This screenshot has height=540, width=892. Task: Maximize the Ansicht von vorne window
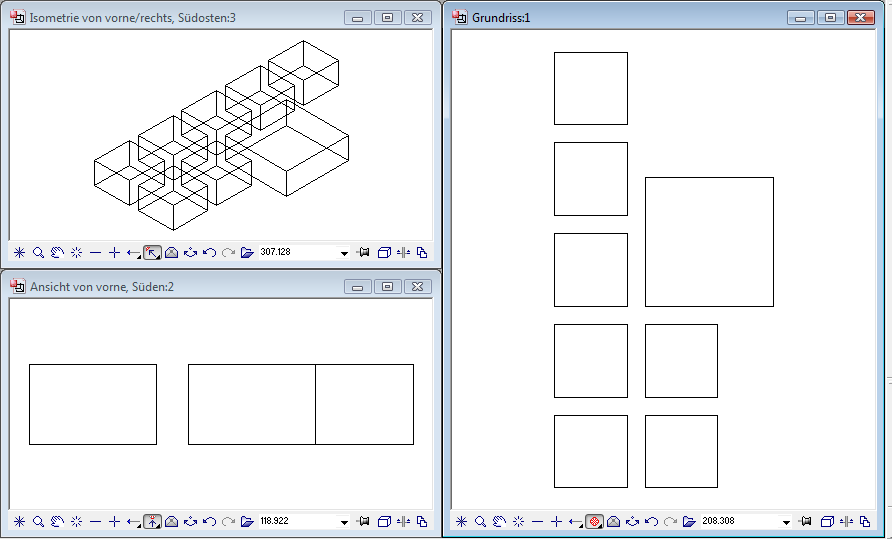tap(387, 286)
